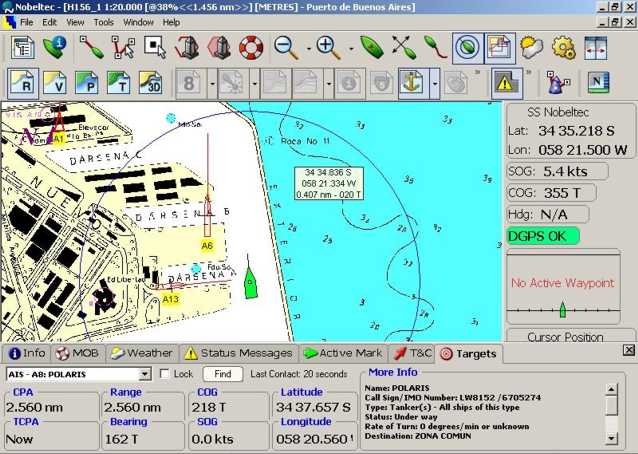This screenshot has height=454, width=638.
Task: Zoom out with the minus magnifier
Action: pos(286,48)
